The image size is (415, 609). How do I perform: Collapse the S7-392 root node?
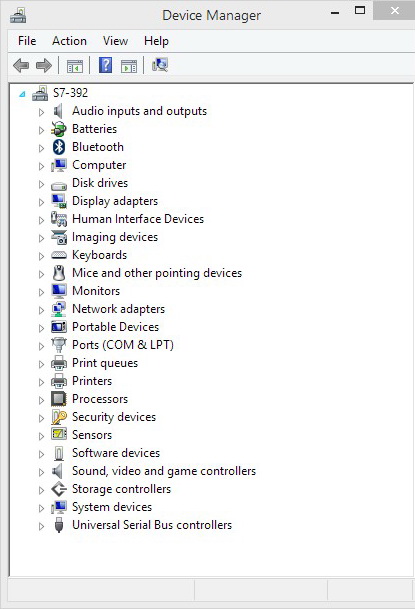pos(23,94)
